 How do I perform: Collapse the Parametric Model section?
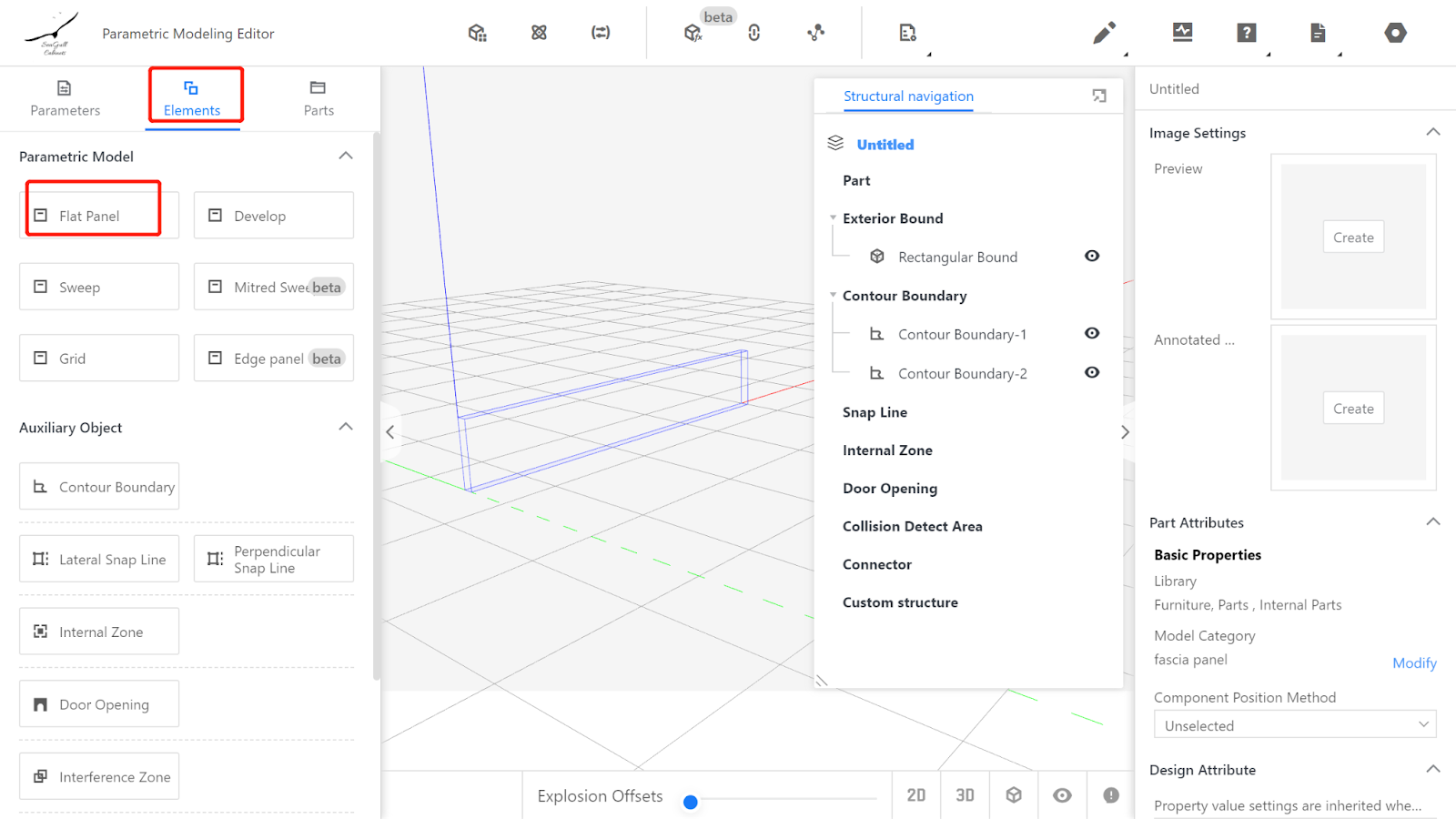346,156
